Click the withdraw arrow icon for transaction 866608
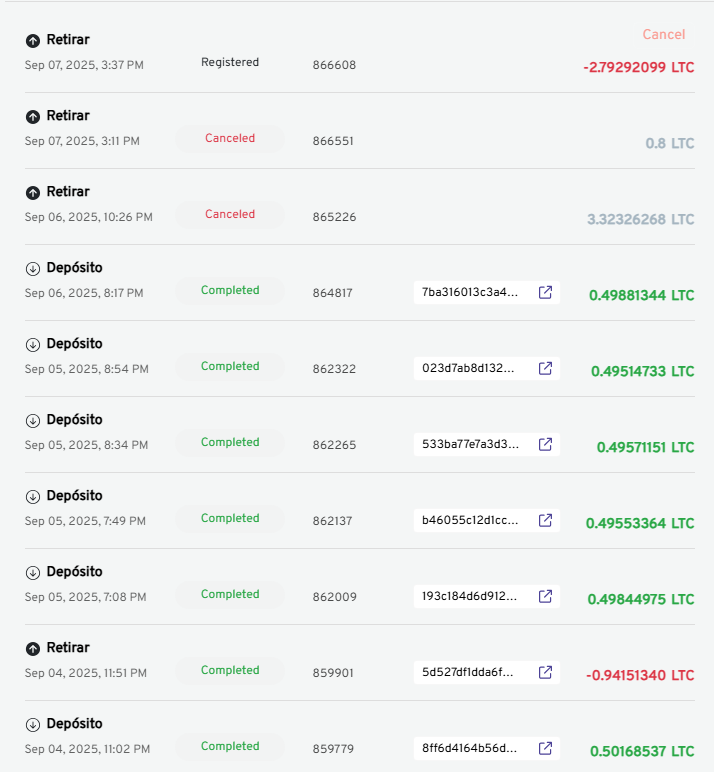Image resolution: width=714 pixels, height=772 pixels. pyautogui.click(x=33, y=41)
